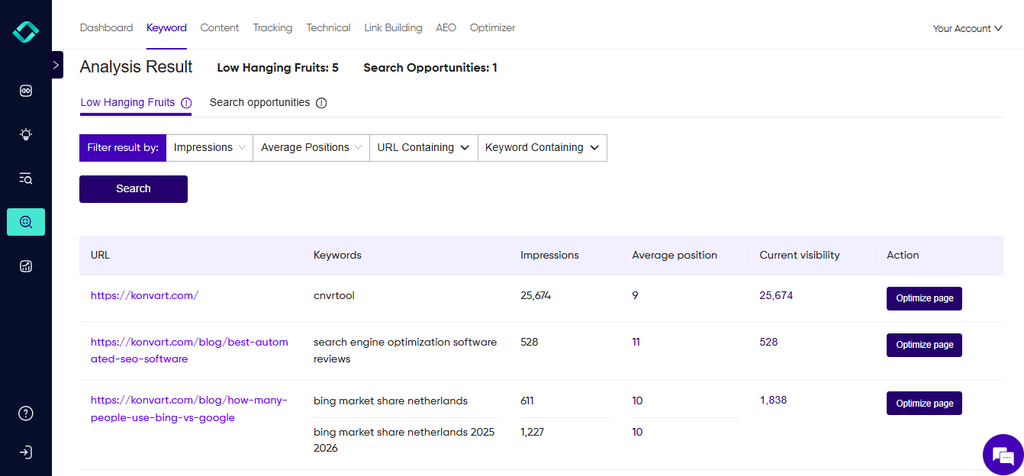Open the AEO menu item
Screen dimensions: 1024x476
pyautogui.click(x=446, y=27)
